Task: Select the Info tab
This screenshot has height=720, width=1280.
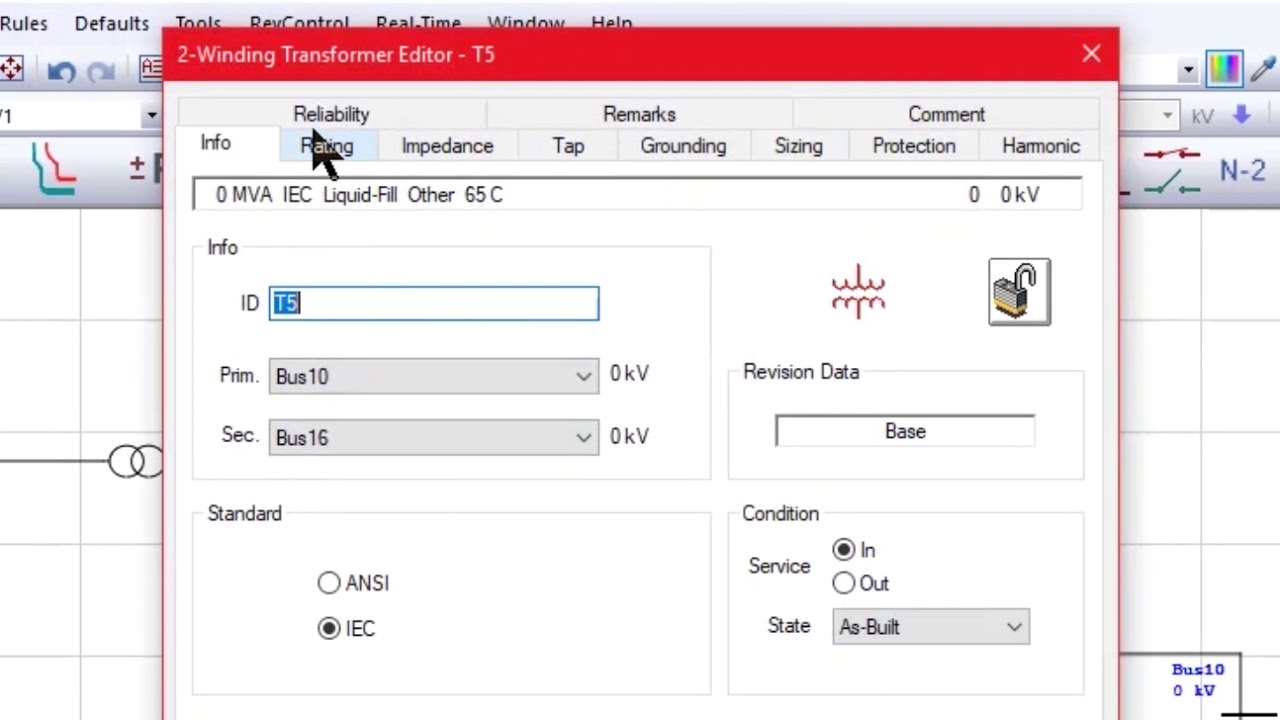Action: 215,143
